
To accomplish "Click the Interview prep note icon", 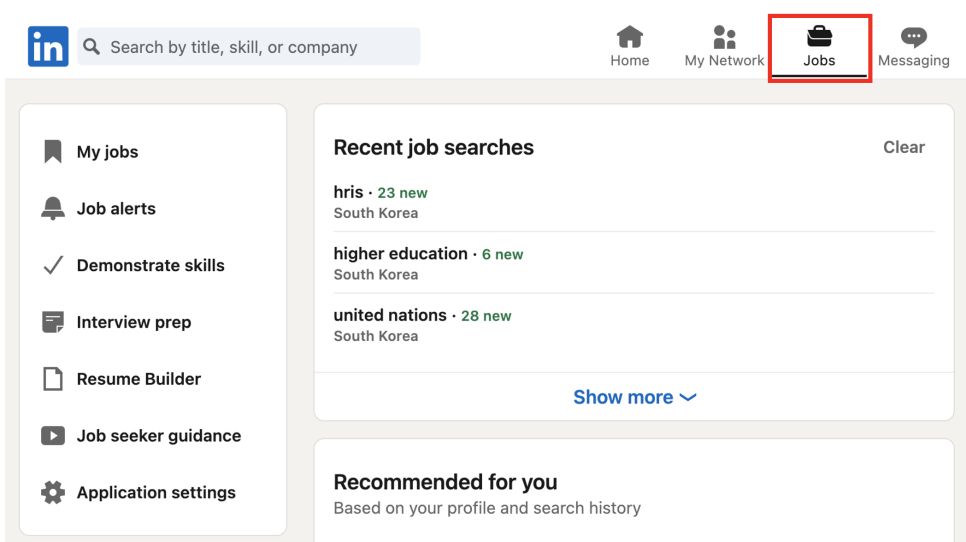I will tap(53, 322).
